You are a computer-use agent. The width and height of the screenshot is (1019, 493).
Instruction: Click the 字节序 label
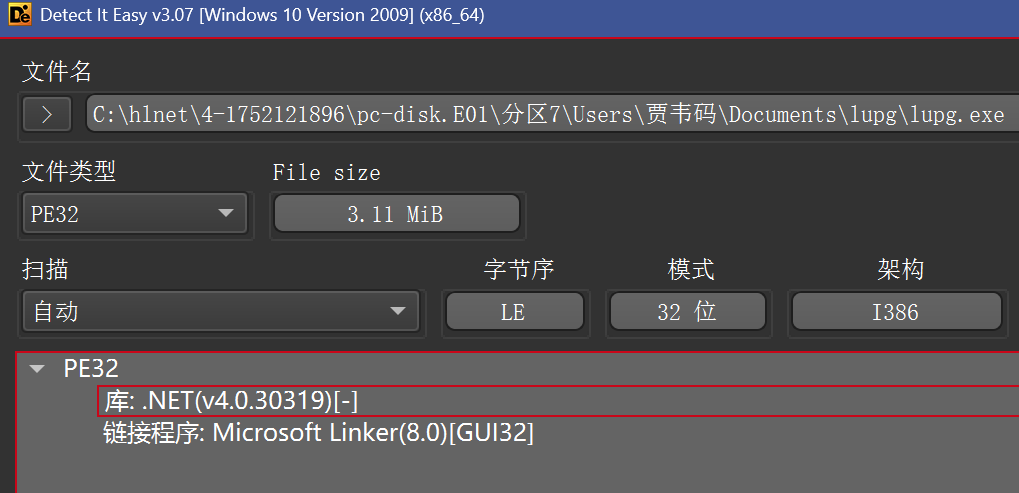coord(519,270)
